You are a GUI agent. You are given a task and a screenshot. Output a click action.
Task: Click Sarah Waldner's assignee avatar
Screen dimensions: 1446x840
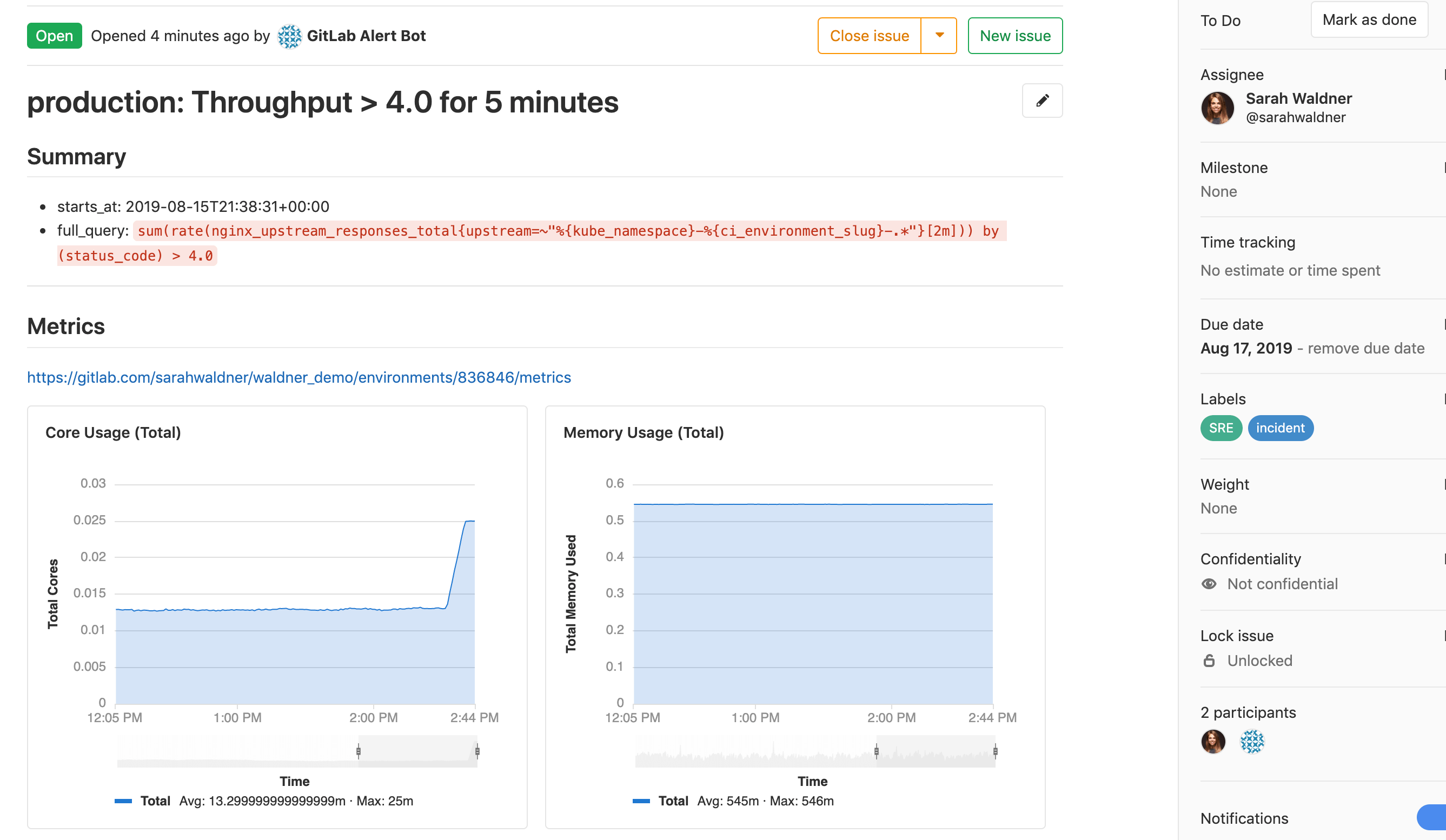coord(1217,108)
